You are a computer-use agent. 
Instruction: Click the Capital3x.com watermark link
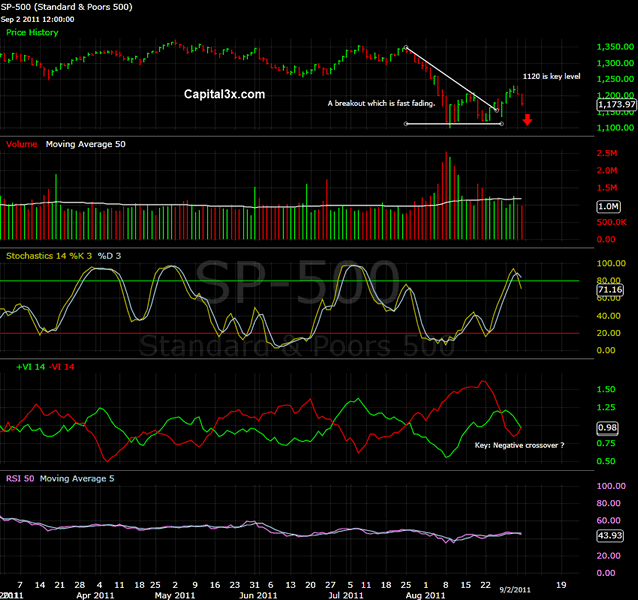(x=225, y=94)
